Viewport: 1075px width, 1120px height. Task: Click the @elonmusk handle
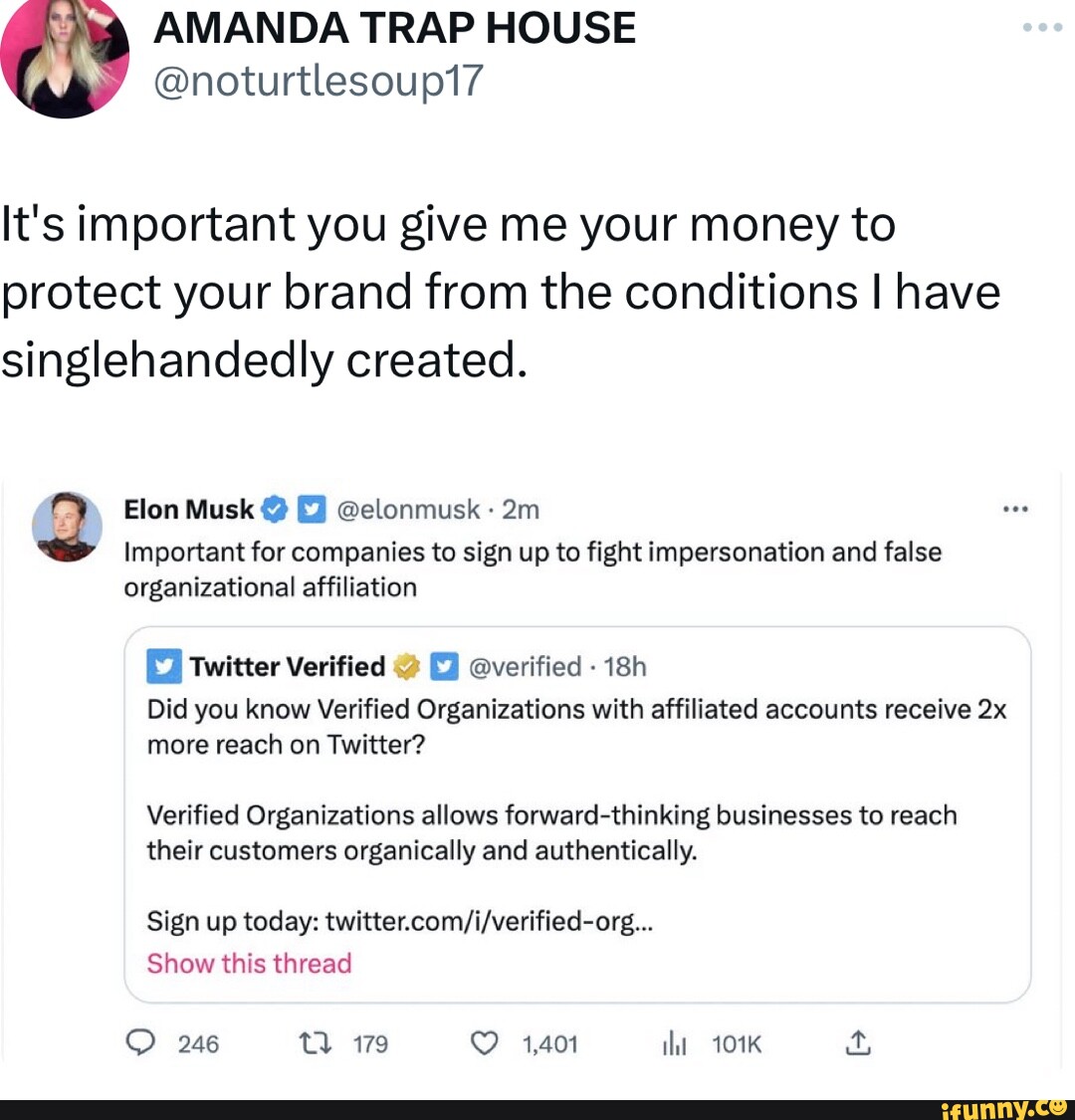pyautogui.click(x=409, y=510)
